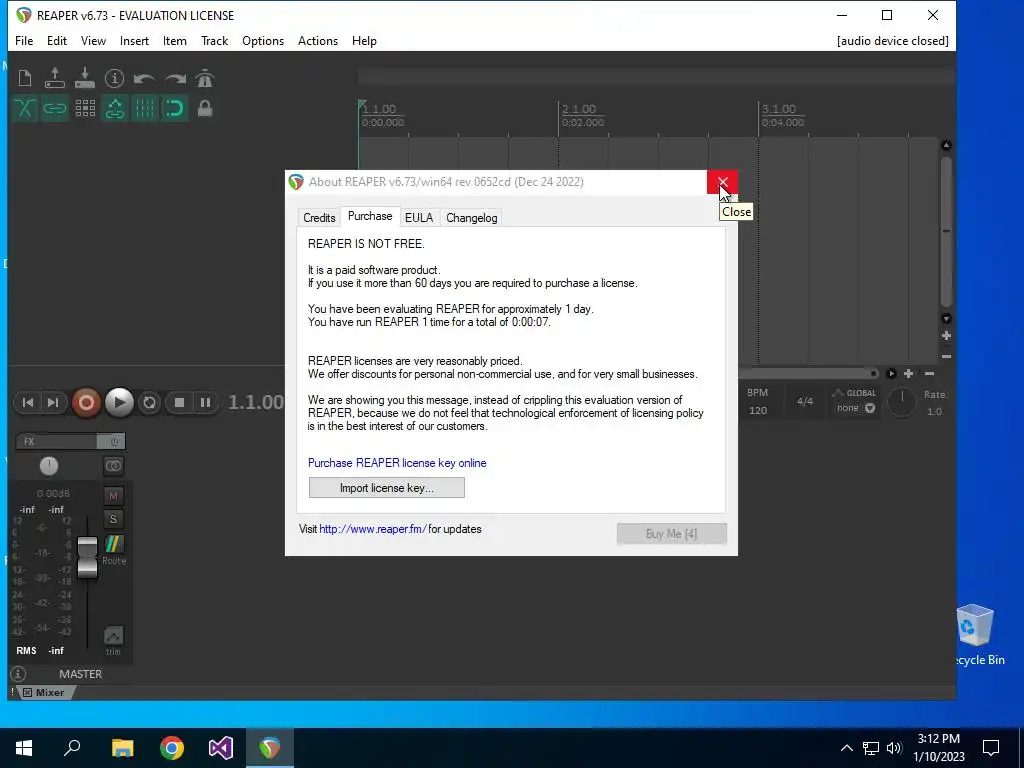This screenshot has width=1024, height=768.
Task: Open Google Chrome from the taskbar
Action: click(x=172, y=748)
